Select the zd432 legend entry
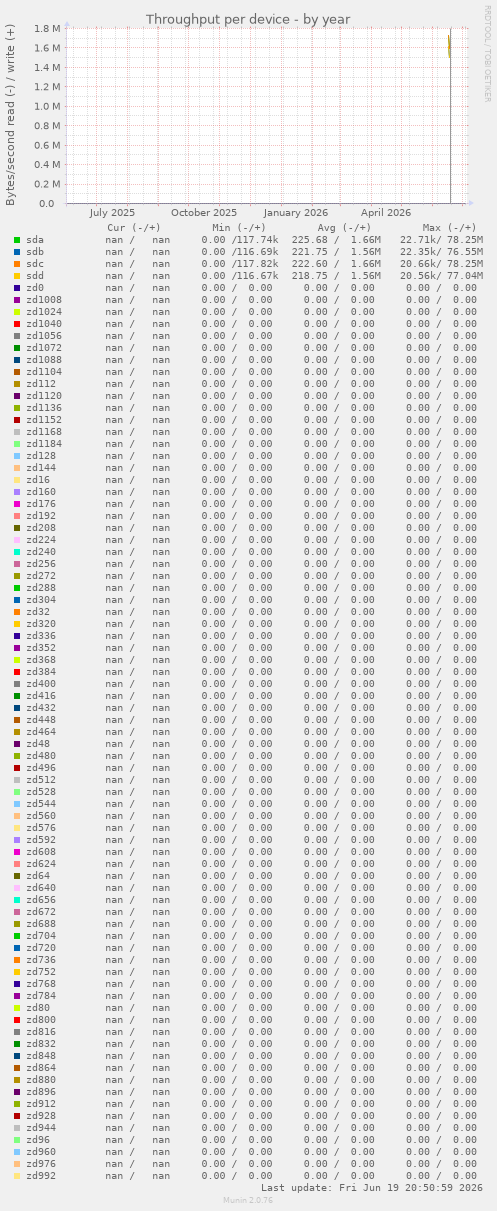497x1211 pixels. [41, 708]
